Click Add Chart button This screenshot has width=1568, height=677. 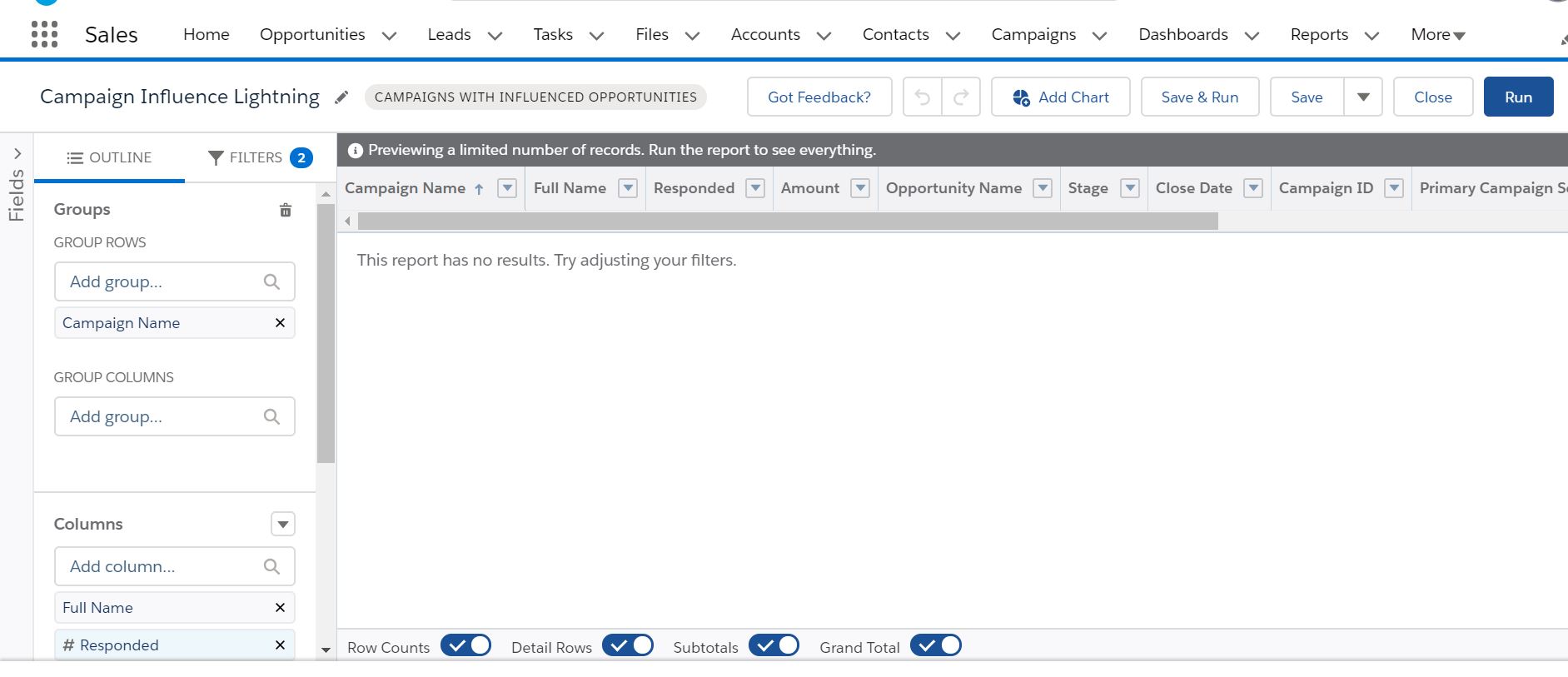click(1060, 97)
